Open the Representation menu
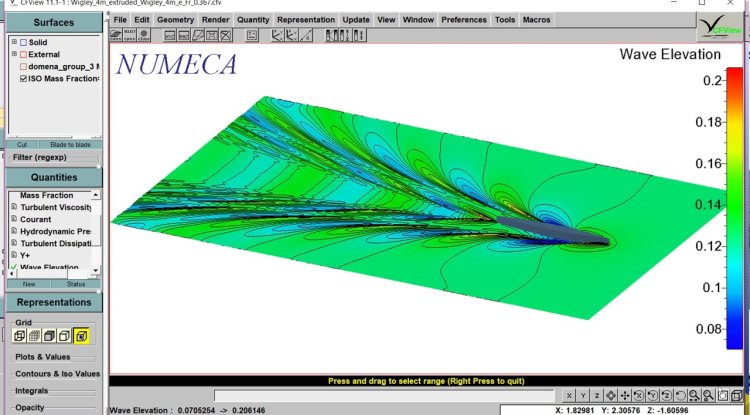This screenshot has height=415, width=750. pyautogui.click(x=306, y=20)
